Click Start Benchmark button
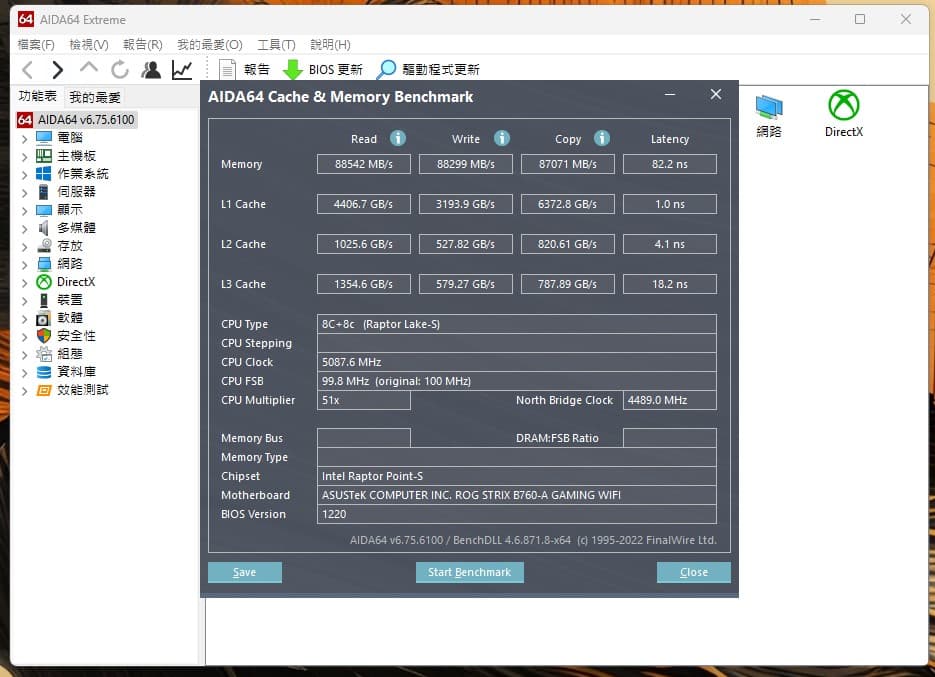This screenshot has height=677, width=935. 469,572
